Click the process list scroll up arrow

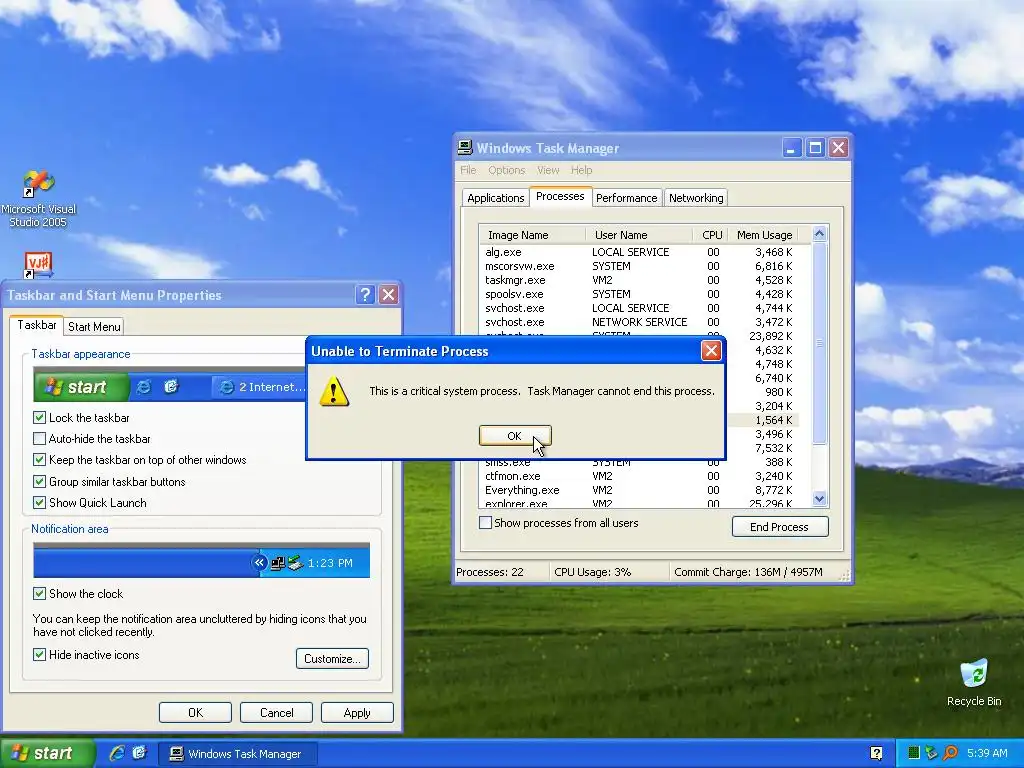820,234
